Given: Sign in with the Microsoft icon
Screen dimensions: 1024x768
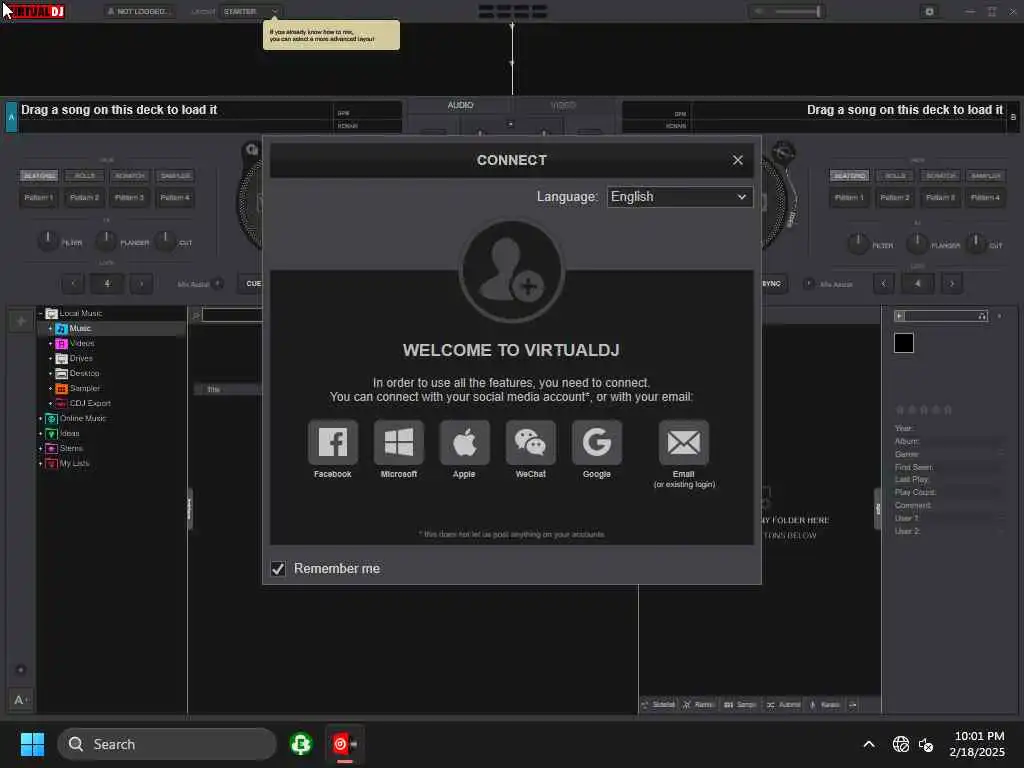Looking at the screenshot, I should point(398,442).
